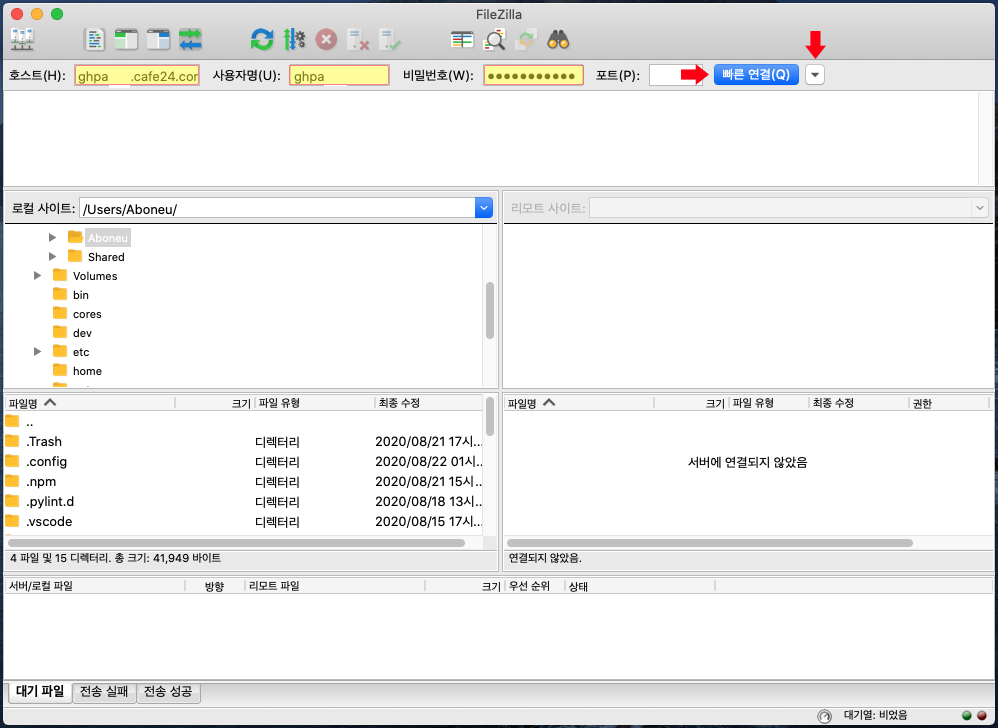Click the 서버/로컬 파일 queue column header
Viewport: 998px width, 728px height.
tap(95, 586)
